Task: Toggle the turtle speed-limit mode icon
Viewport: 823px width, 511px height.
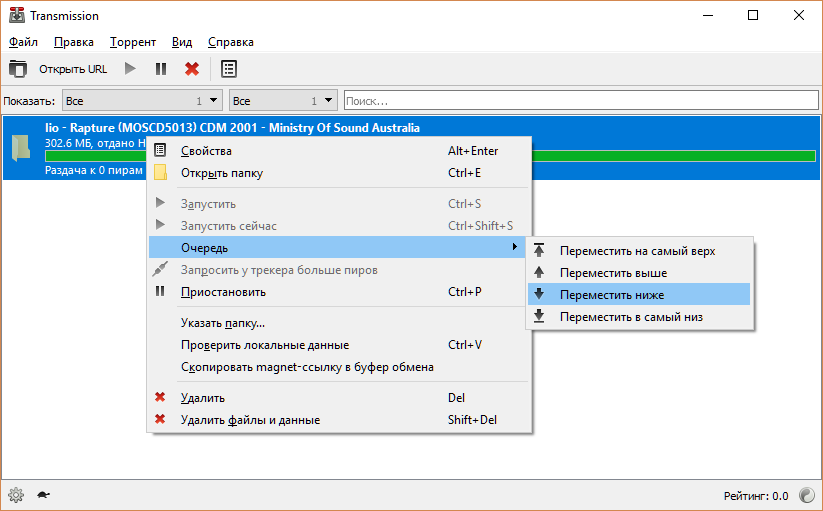Action: pos(44,495)
